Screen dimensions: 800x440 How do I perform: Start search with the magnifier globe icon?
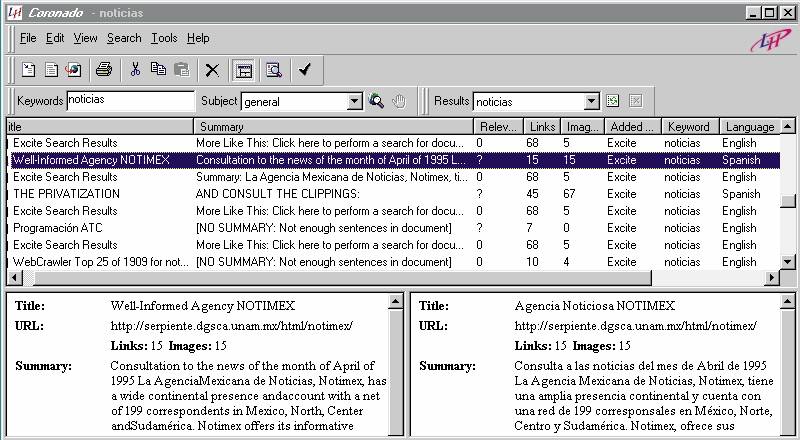click(376, 101)
